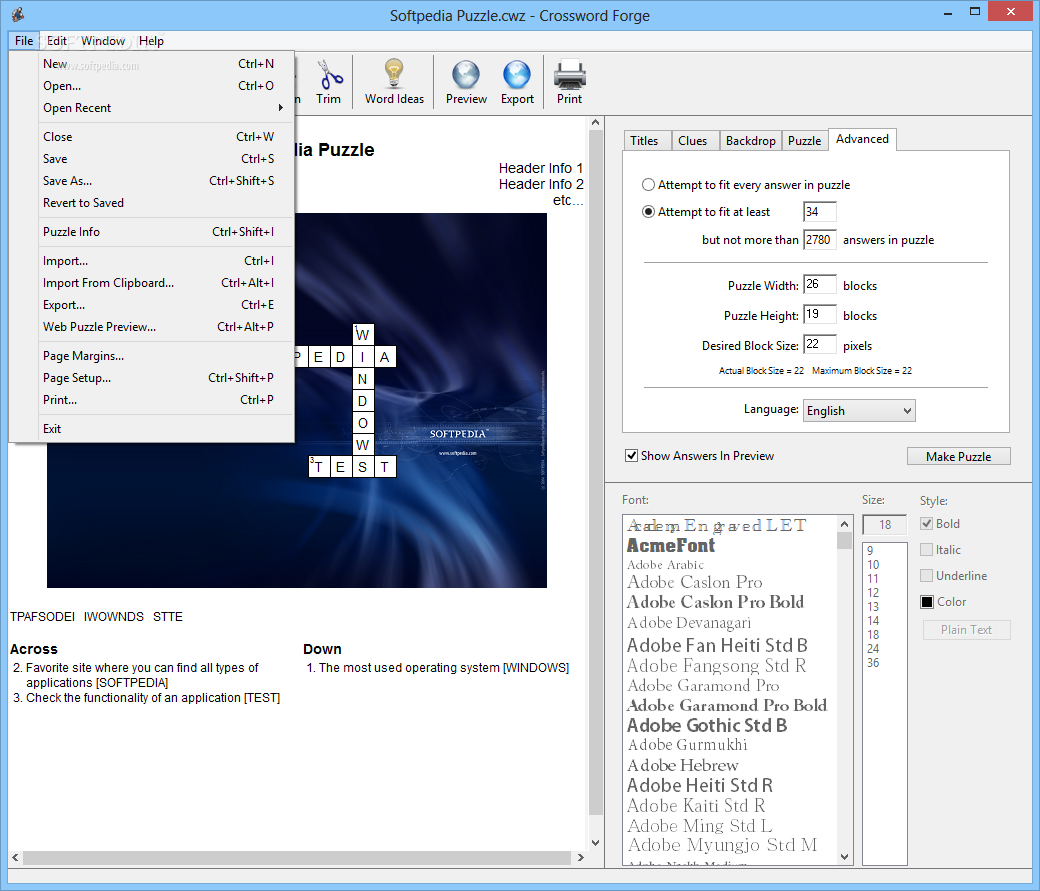Open the Window menu
This screenshot has width=1040, height=891.
(x=103, y=40)
